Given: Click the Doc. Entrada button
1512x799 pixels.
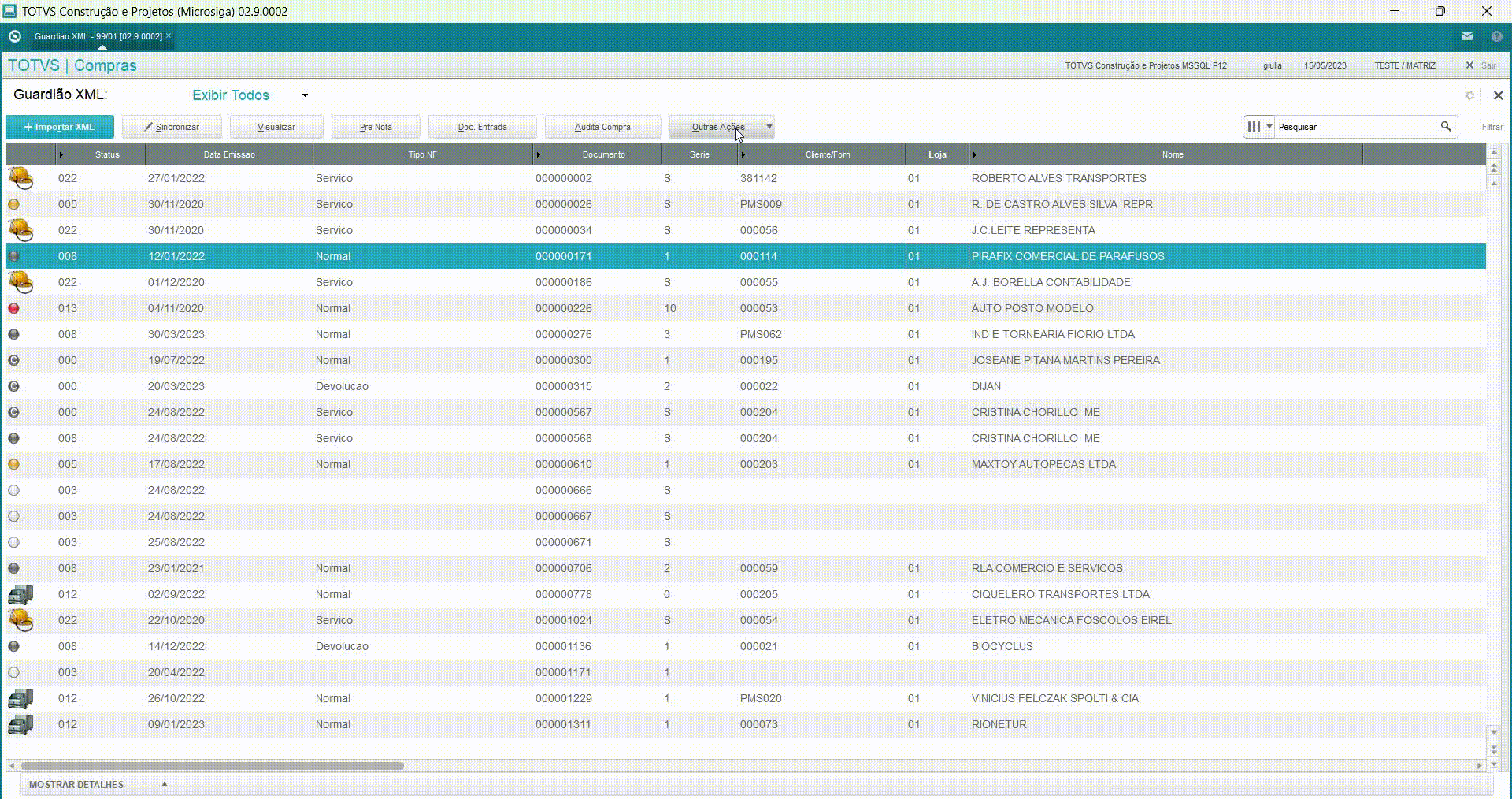Looking at the screenshot, I should 483,127.
